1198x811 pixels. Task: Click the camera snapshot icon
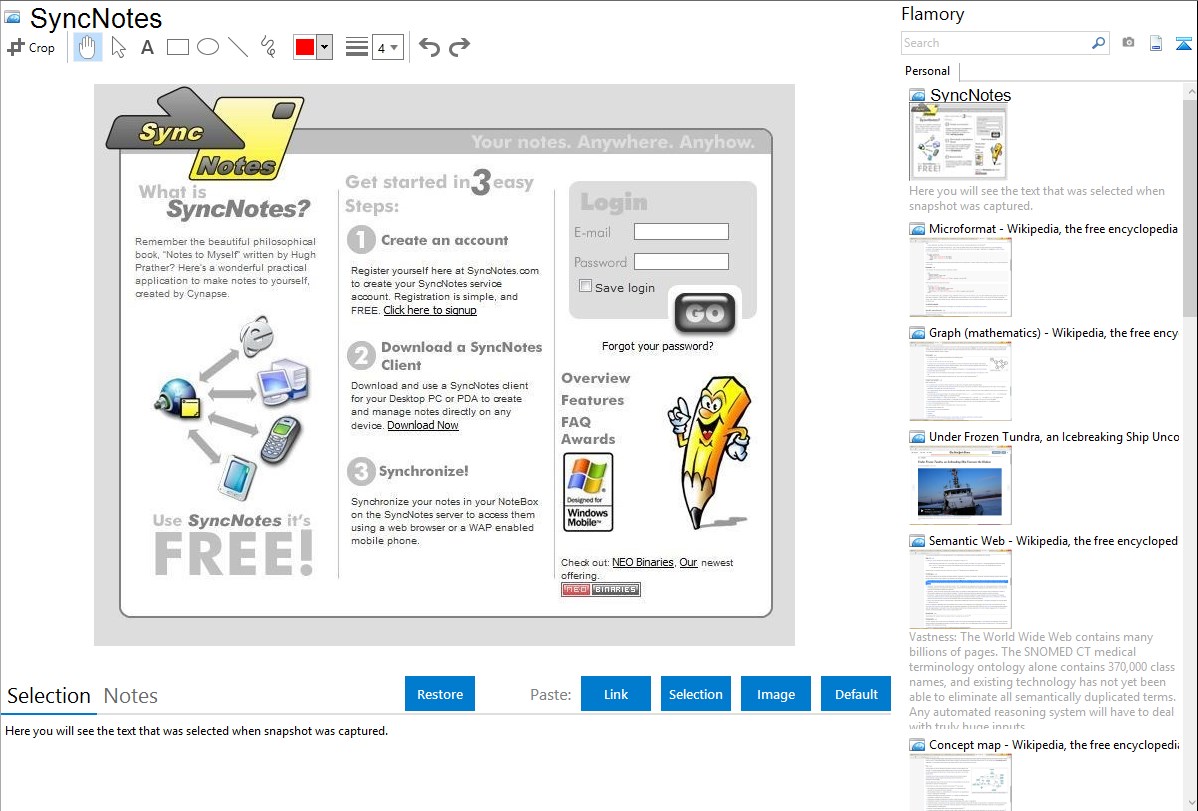[x=1128, y=43]
